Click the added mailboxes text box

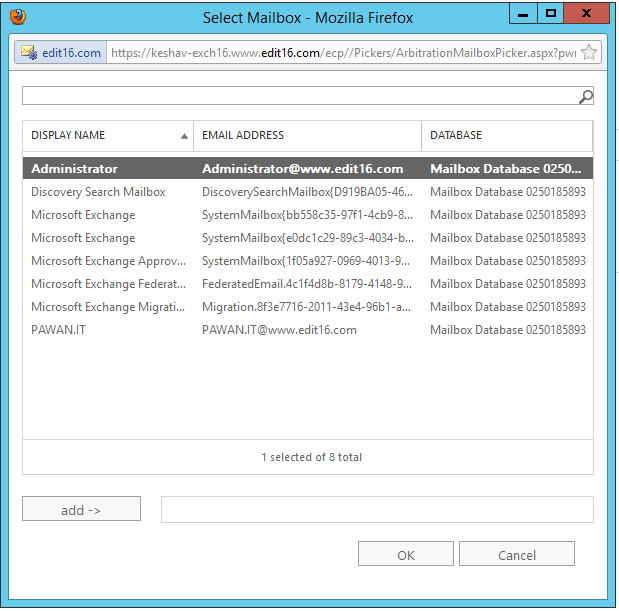(377, 510)
